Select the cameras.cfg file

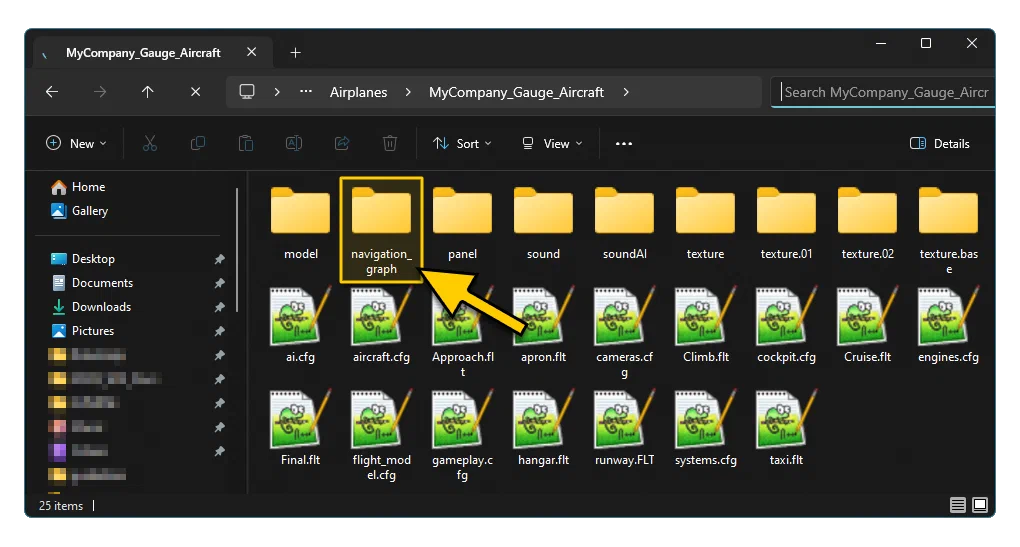click(624, 332)
